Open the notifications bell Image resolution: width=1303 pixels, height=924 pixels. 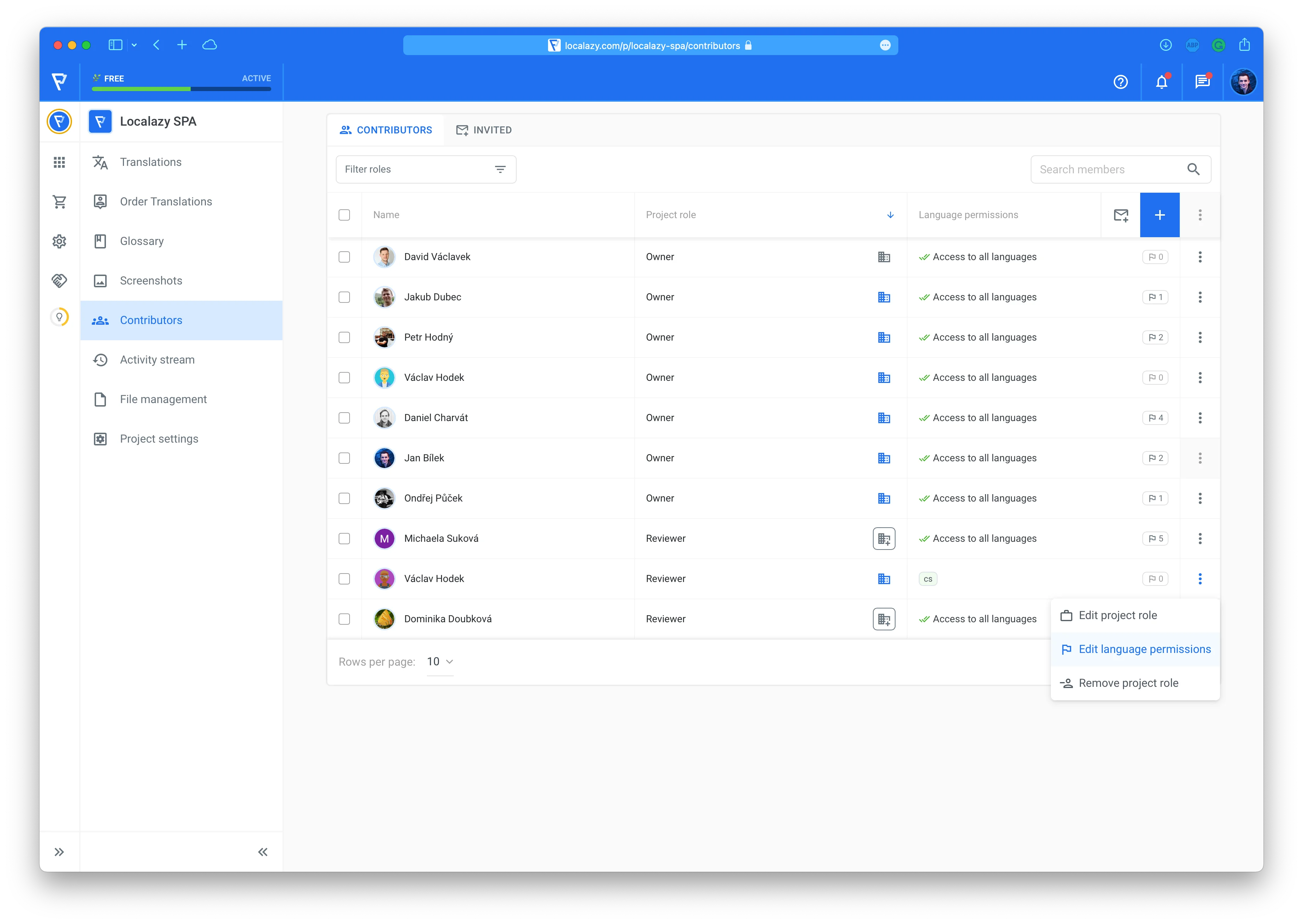click(1161, 82)
